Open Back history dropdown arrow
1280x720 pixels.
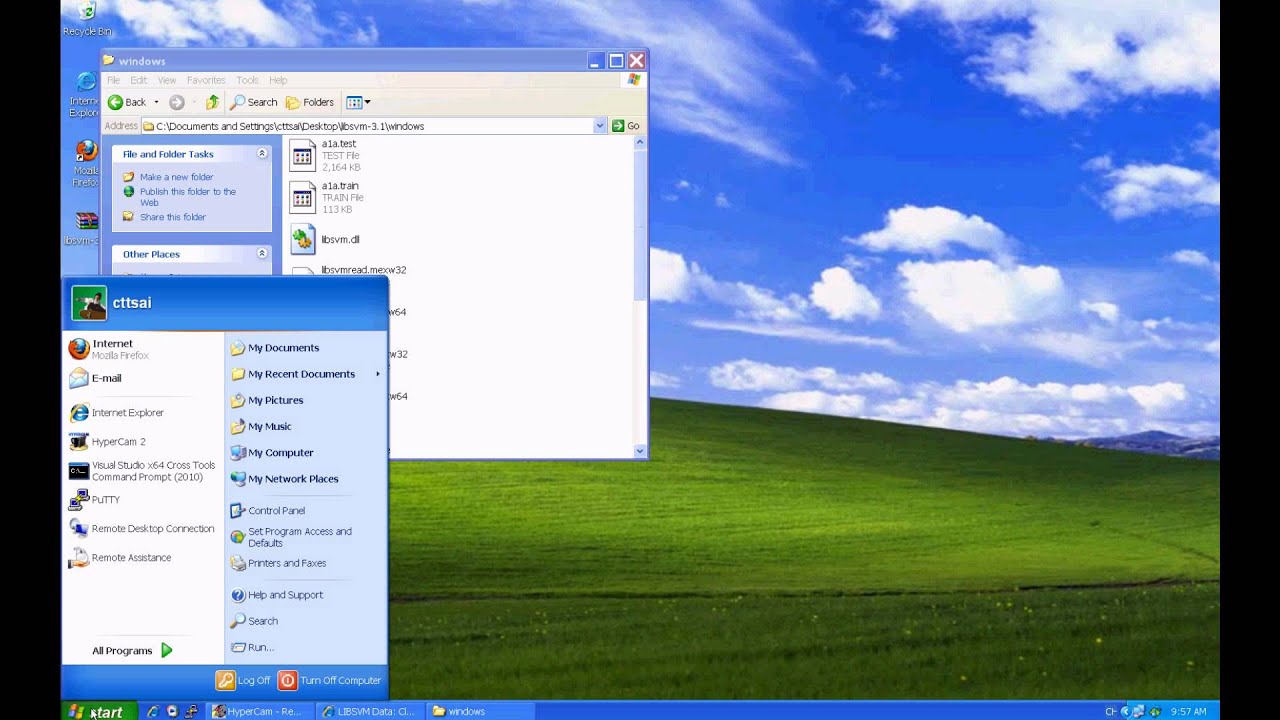click(x=156, y=102)
